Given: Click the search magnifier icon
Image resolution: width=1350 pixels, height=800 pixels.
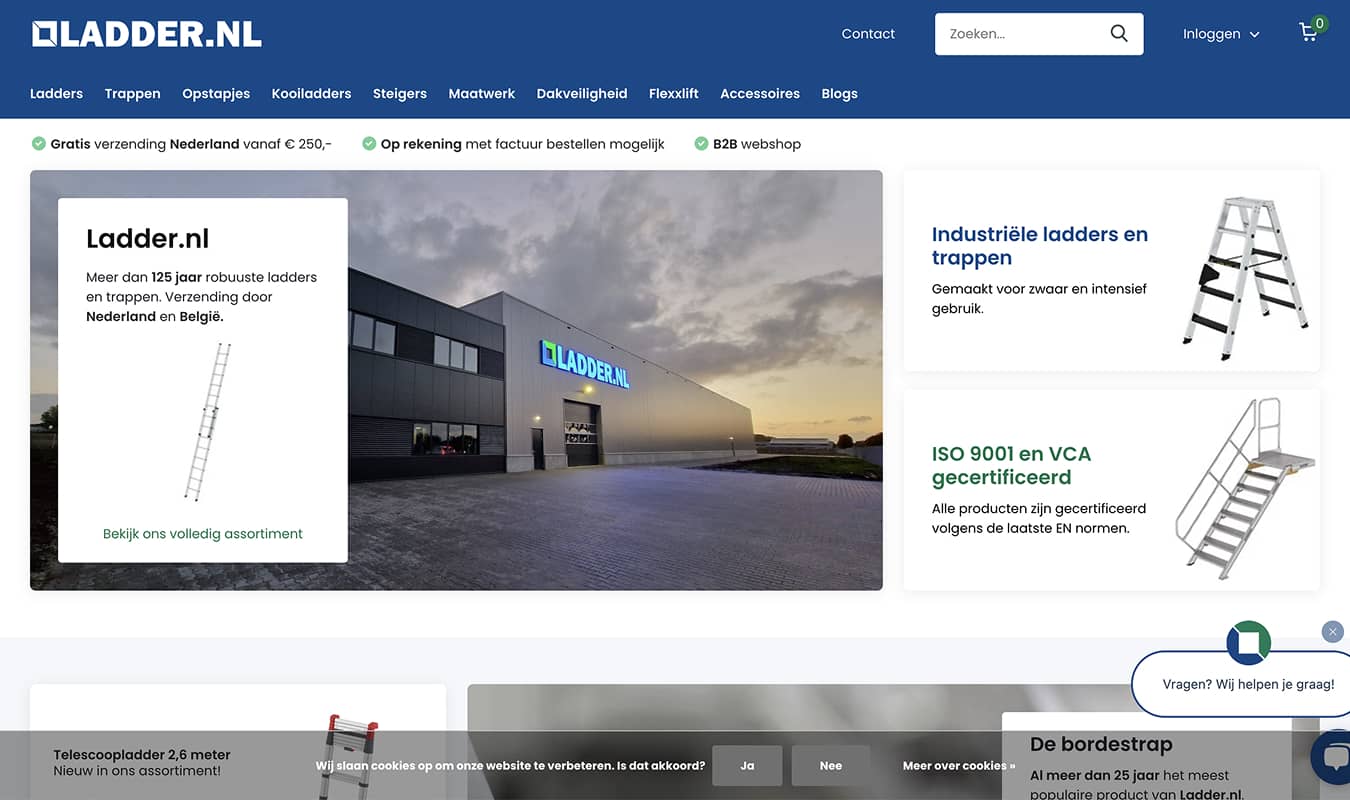Looking at the screenshot, I should point(1119,34).
